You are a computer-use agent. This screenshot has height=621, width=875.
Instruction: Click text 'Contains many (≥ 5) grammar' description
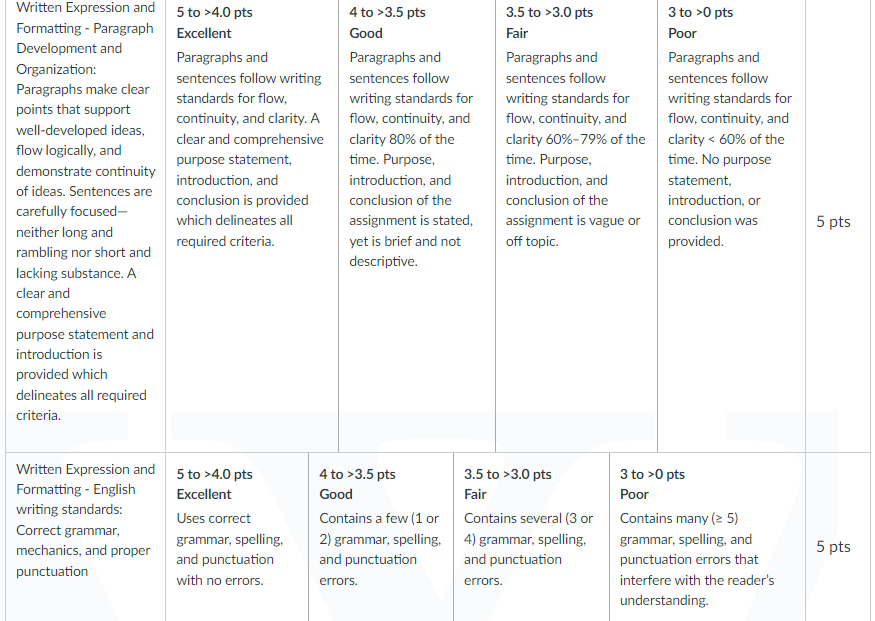click(x=686, y=529)
